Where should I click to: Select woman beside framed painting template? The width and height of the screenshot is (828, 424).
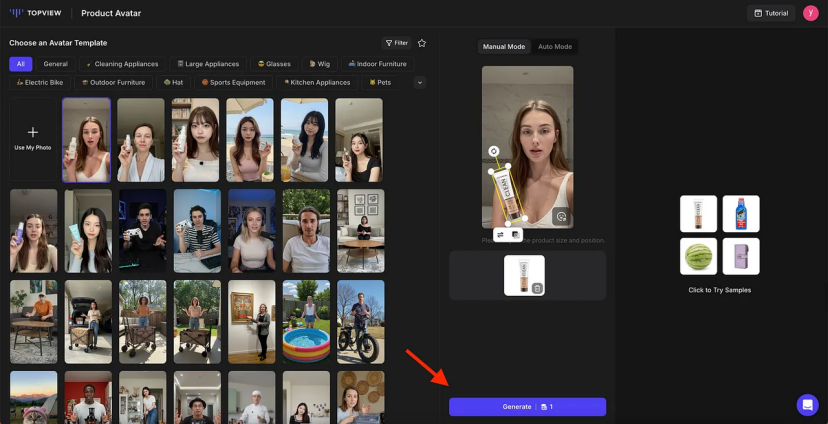pos(252,322)
